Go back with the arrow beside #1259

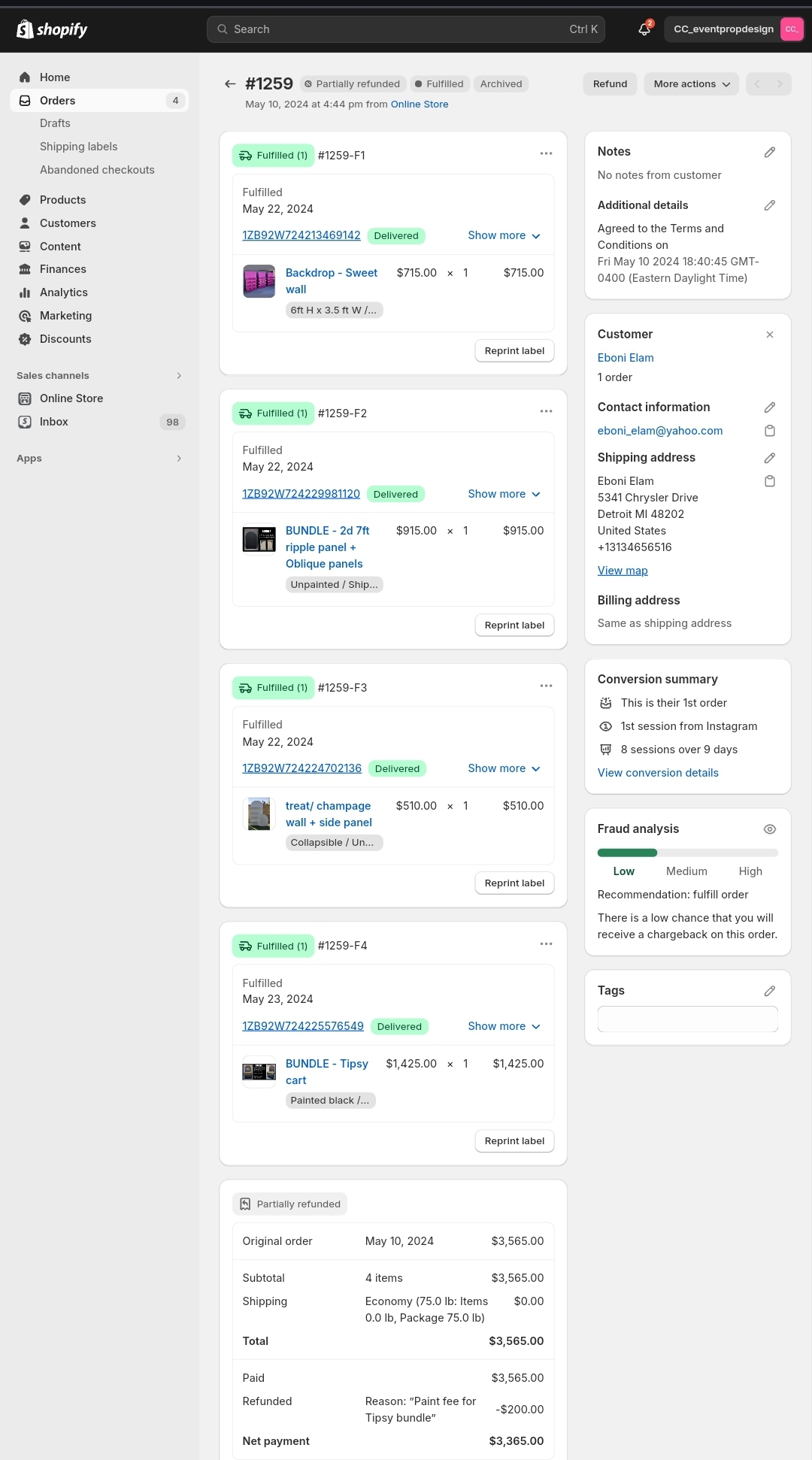[230, 84]
